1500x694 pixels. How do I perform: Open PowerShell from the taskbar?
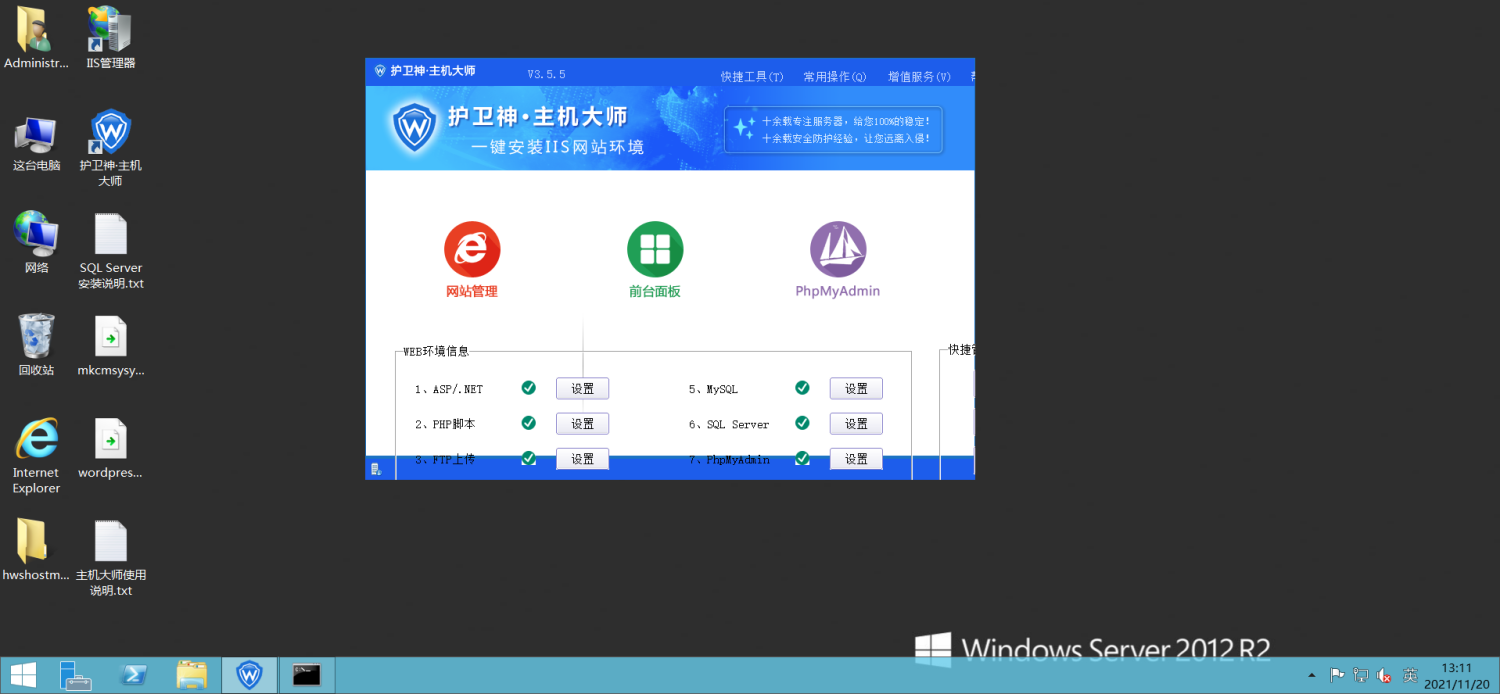click(133, 675)
